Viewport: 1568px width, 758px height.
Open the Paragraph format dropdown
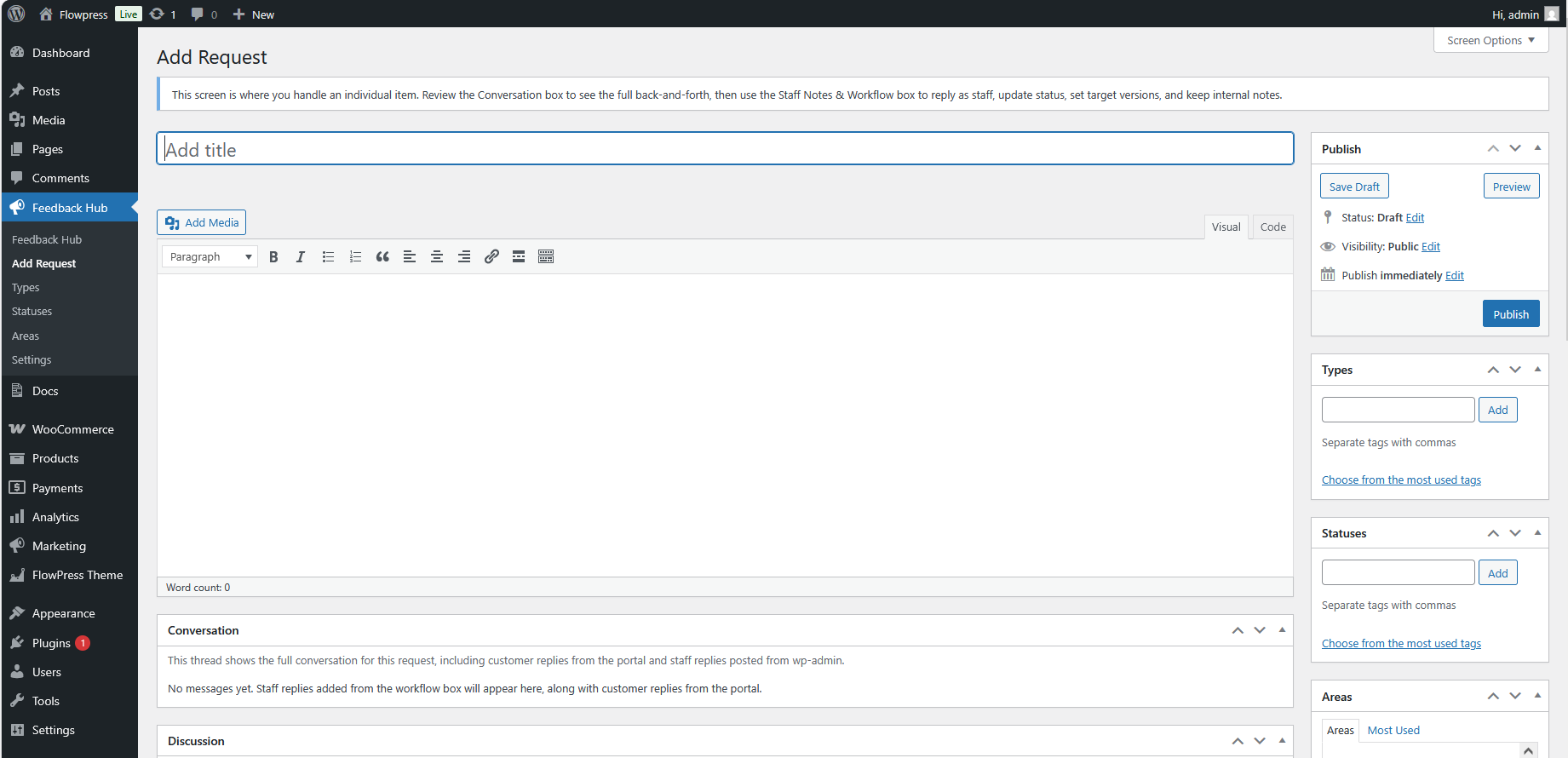pos(210,256)
